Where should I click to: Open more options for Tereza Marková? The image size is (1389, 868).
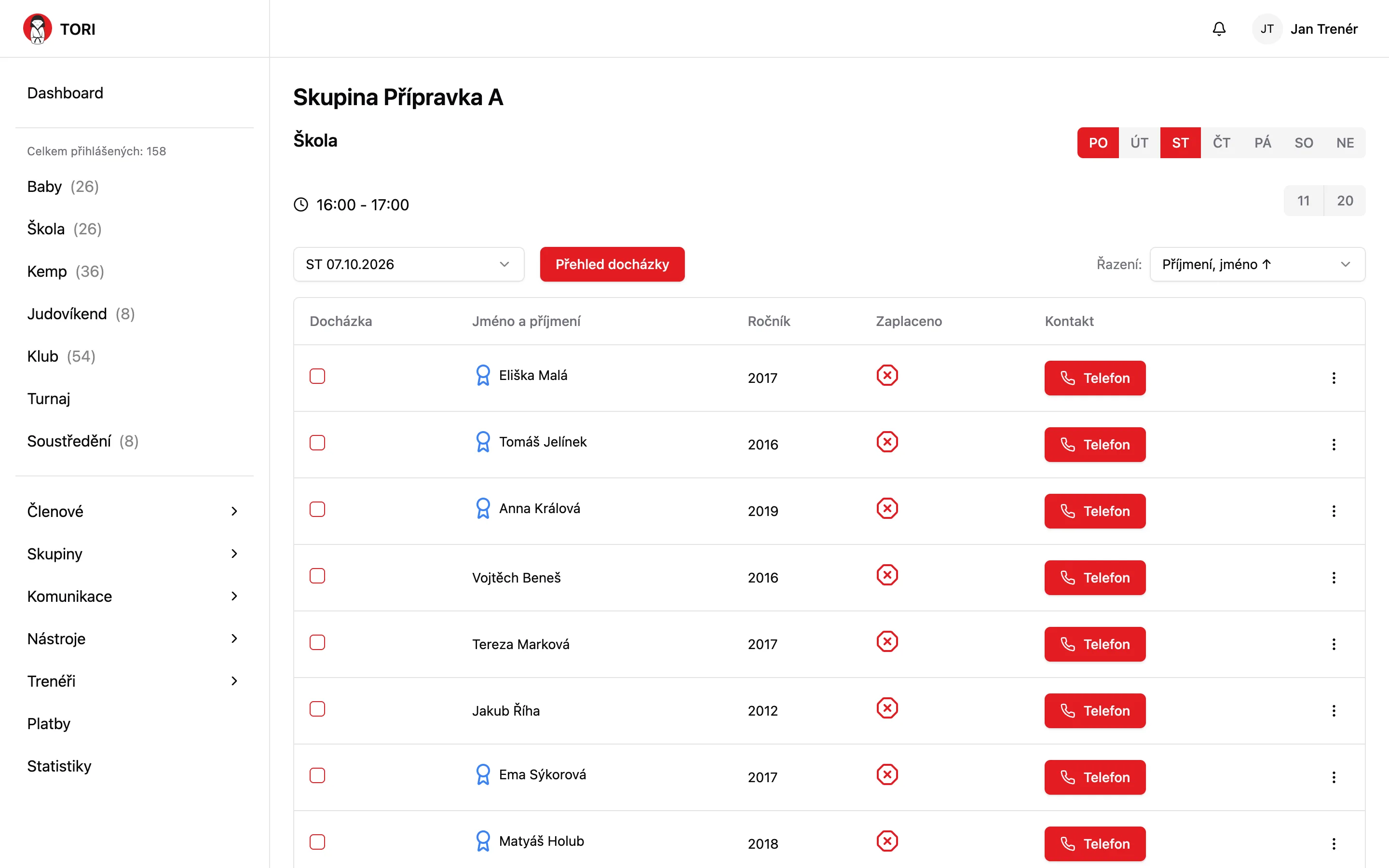pos(1334,644)
